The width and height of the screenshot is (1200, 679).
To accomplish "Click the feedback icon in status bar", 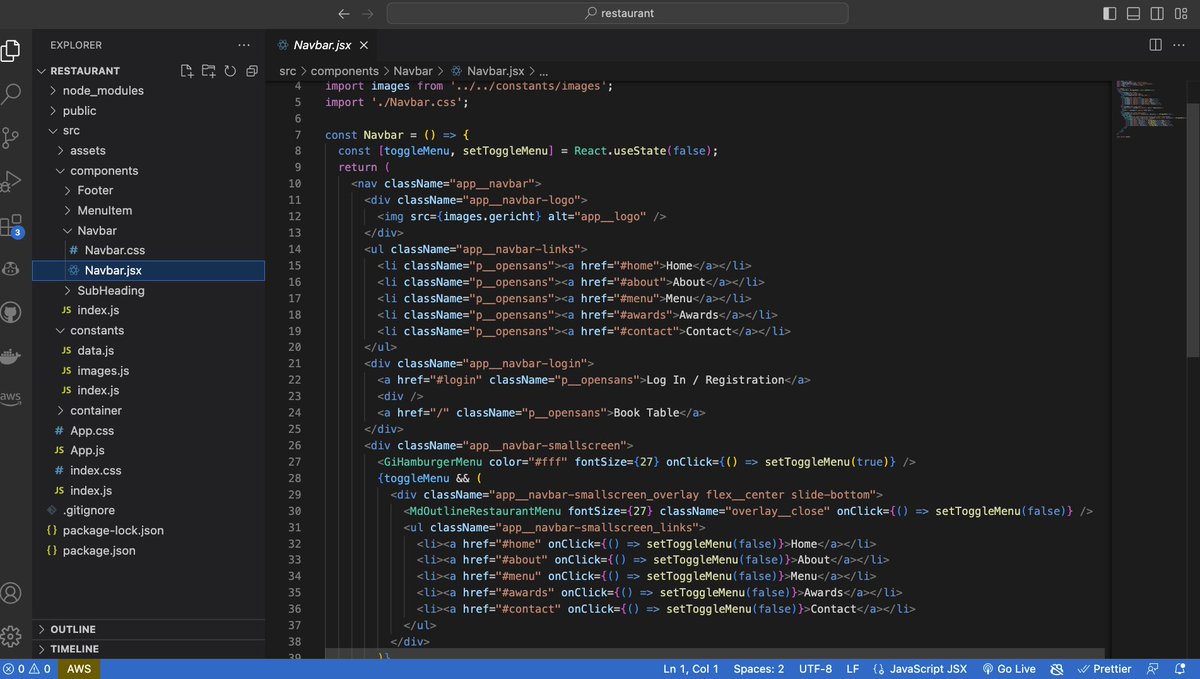I will tap(1153, 669).
